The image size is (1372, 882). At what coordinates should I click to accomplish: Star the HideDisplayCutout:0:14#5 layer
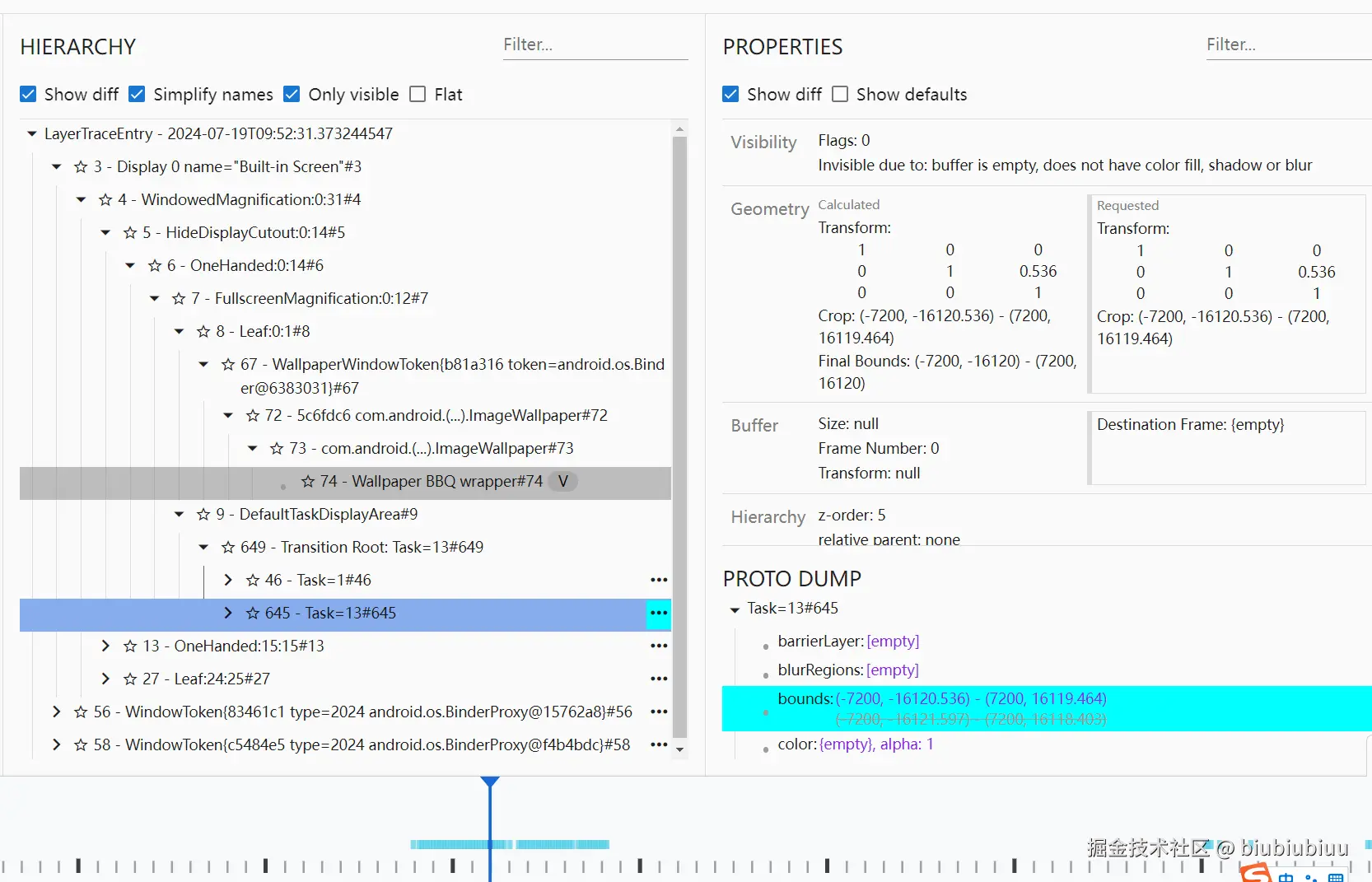130,233
